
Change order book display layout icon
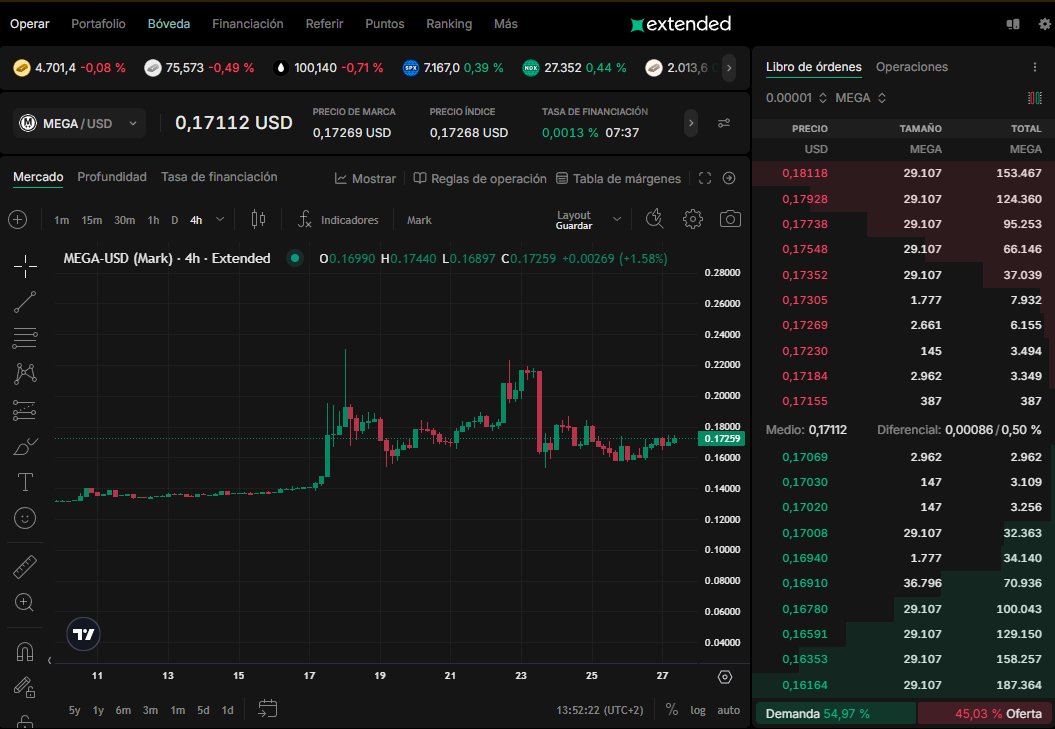[x=1035, y=98]
